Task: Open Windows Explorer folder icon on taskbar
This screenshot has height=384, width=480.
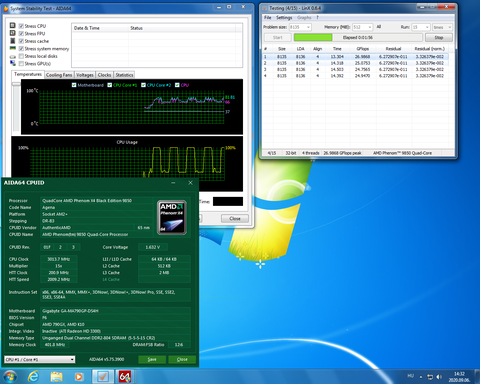Action: click(56, 377)
